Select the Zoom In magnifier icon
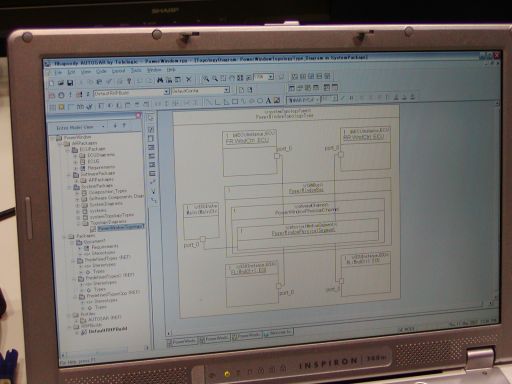 206,79
